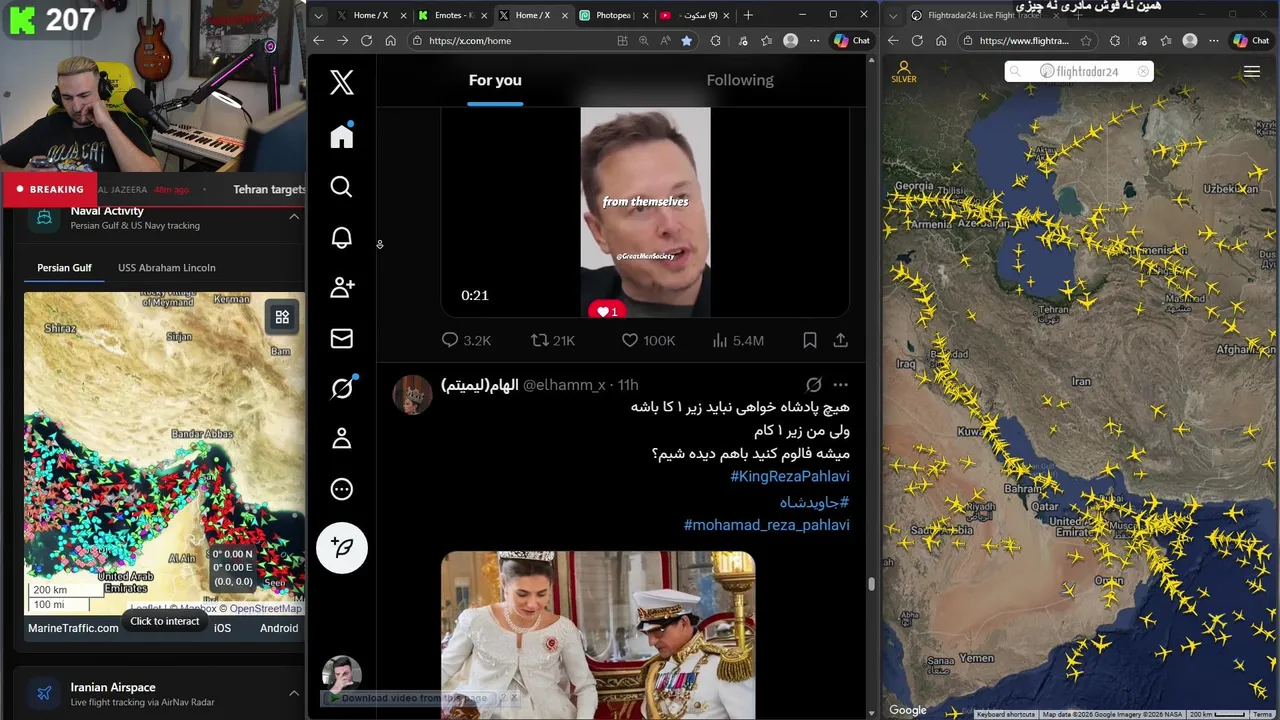1280x720 pixels.
Task: Open map layers button on MarineTraffic map
Action: [x=282, y=317]
